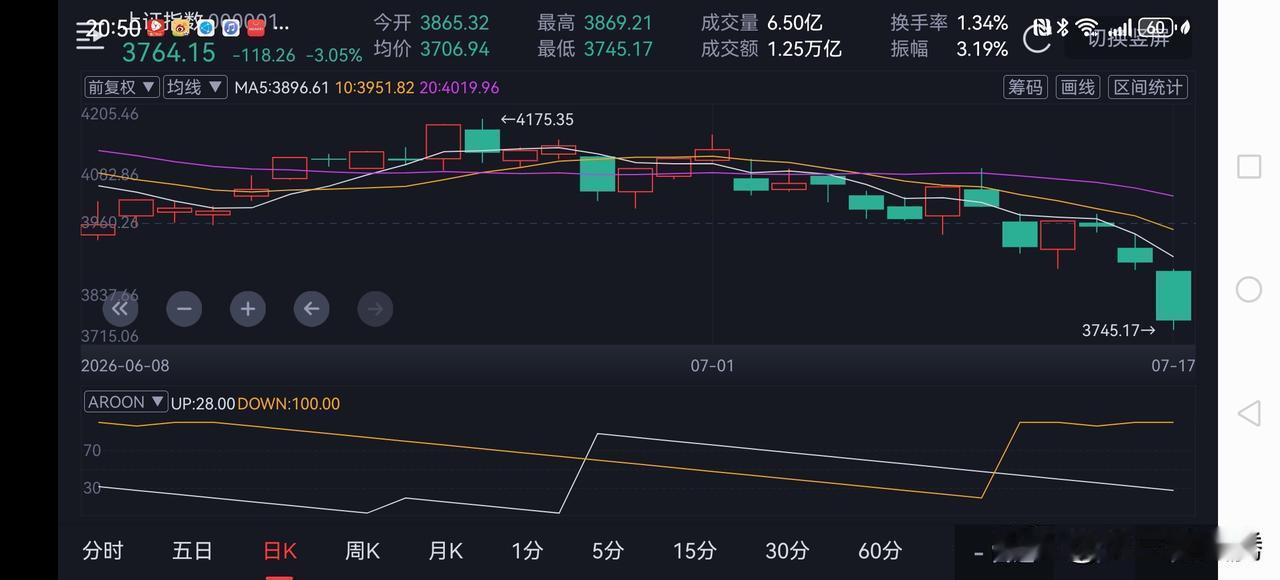Select the 日K daily candlestick tab
The image size is (1280, 580).
280,550
